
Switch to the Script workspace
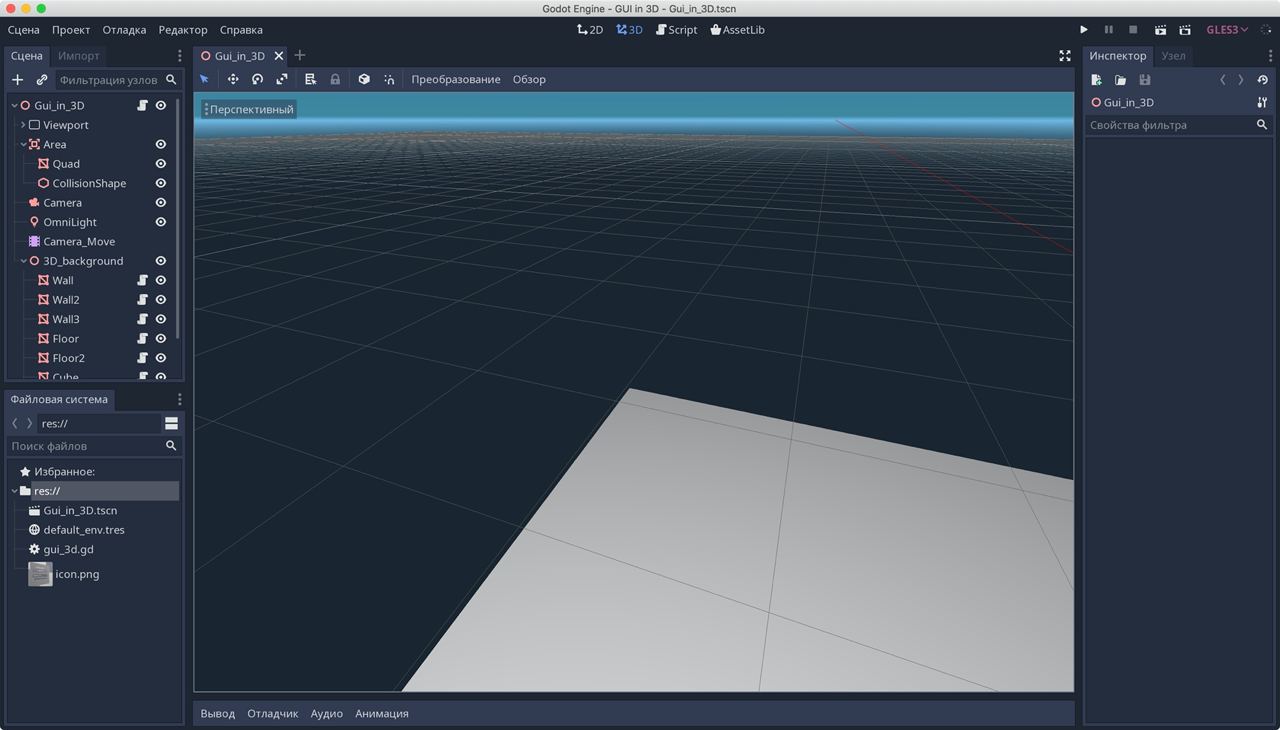click(677, 30)
